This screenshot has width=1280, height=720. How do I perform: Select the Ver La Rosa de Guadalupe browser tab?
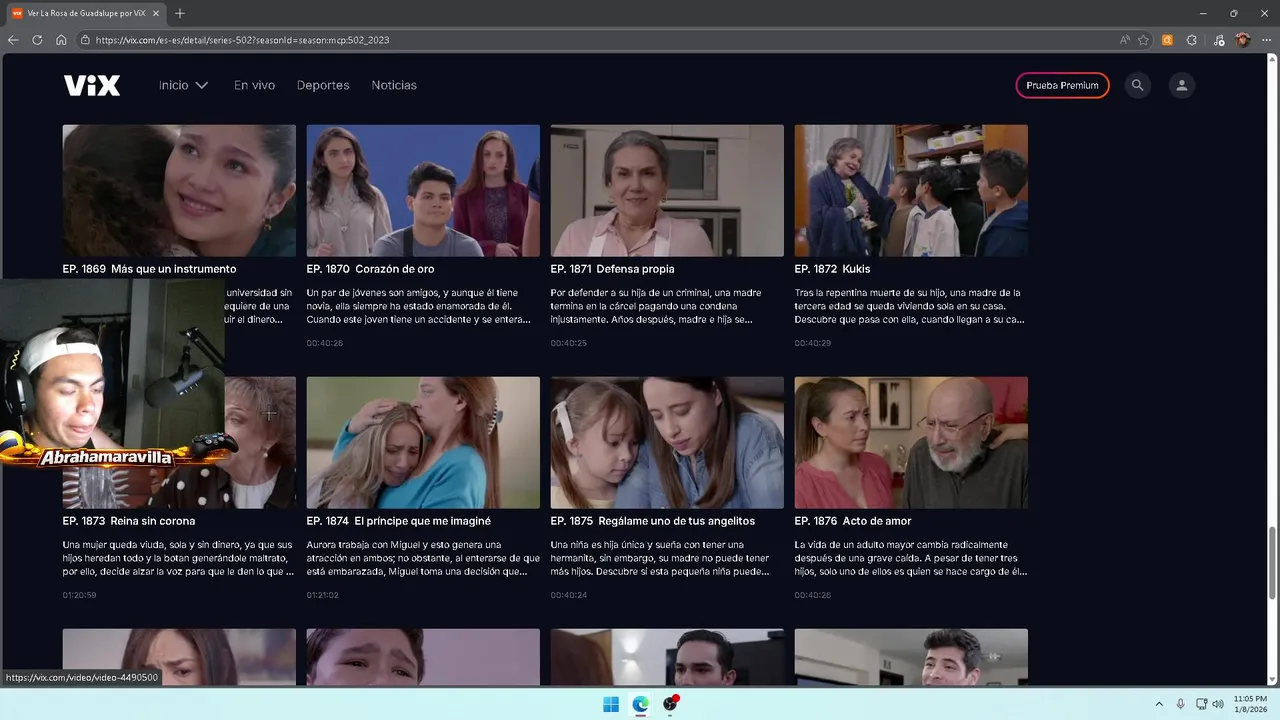click(x=85, y=13)
